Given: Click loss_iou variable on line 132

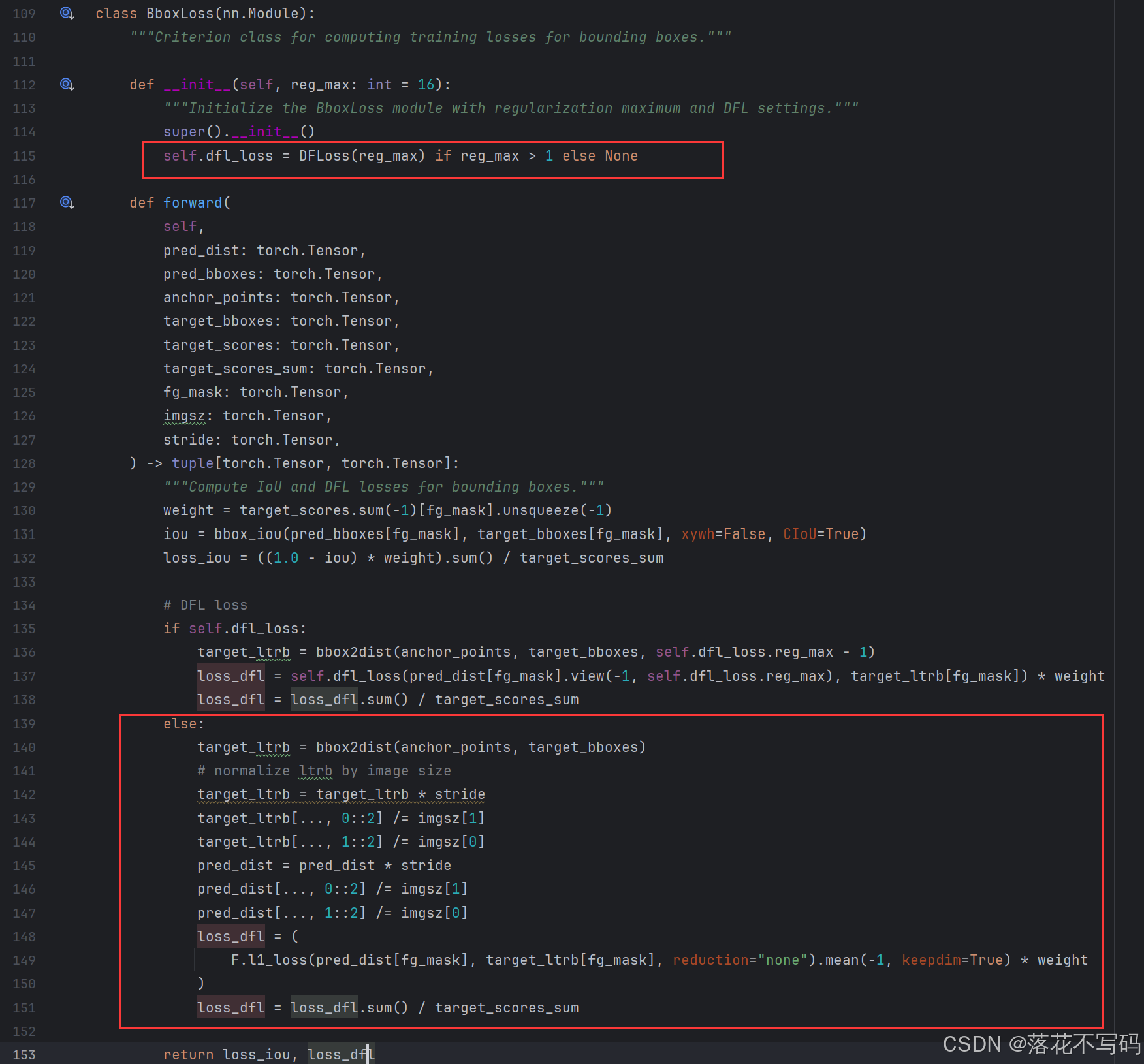Looking at the screenshot, I should (x=197, y=558).
